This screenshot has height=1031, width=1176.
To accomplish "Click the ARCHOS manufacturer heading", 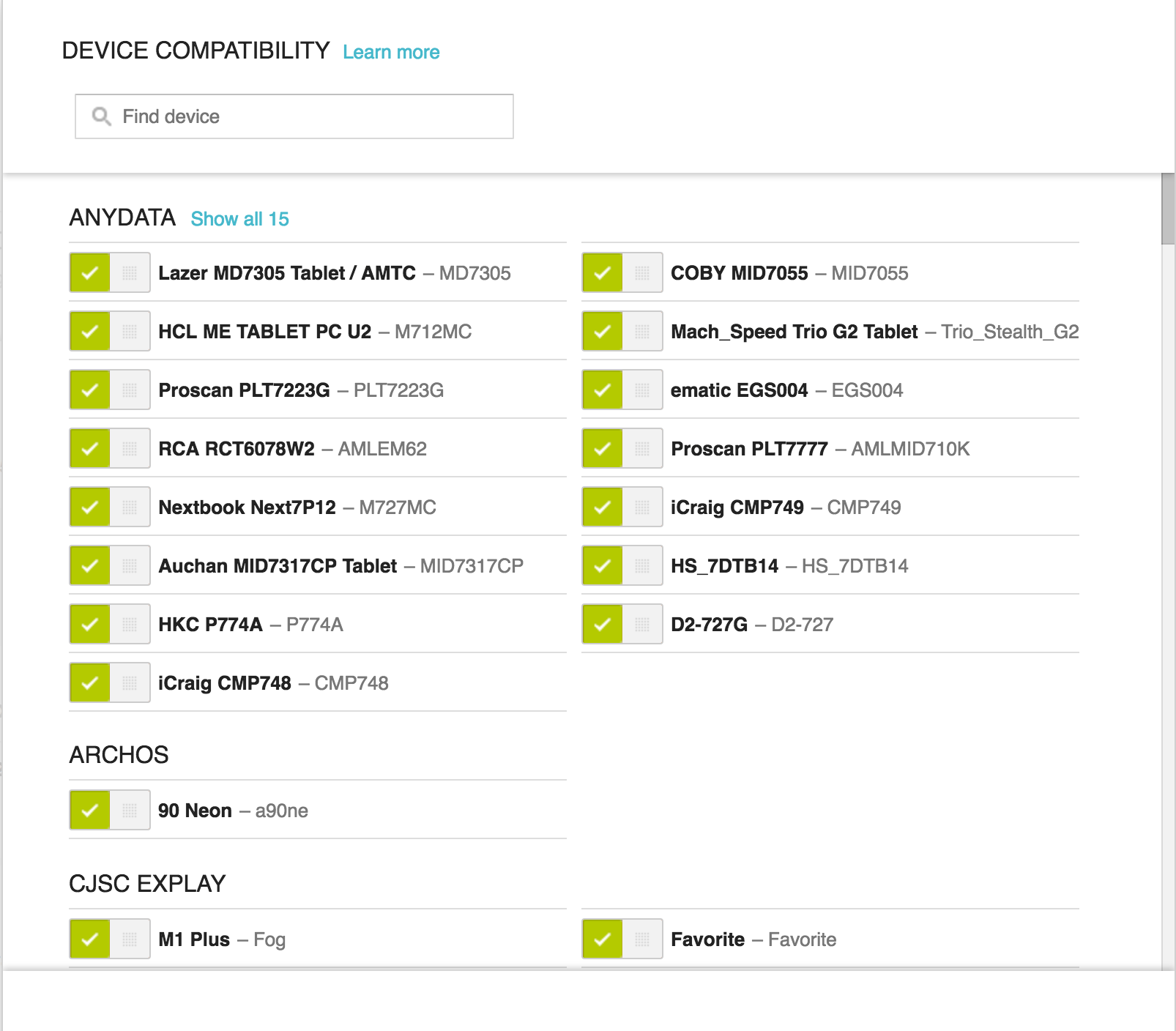I will pos(119,755).
